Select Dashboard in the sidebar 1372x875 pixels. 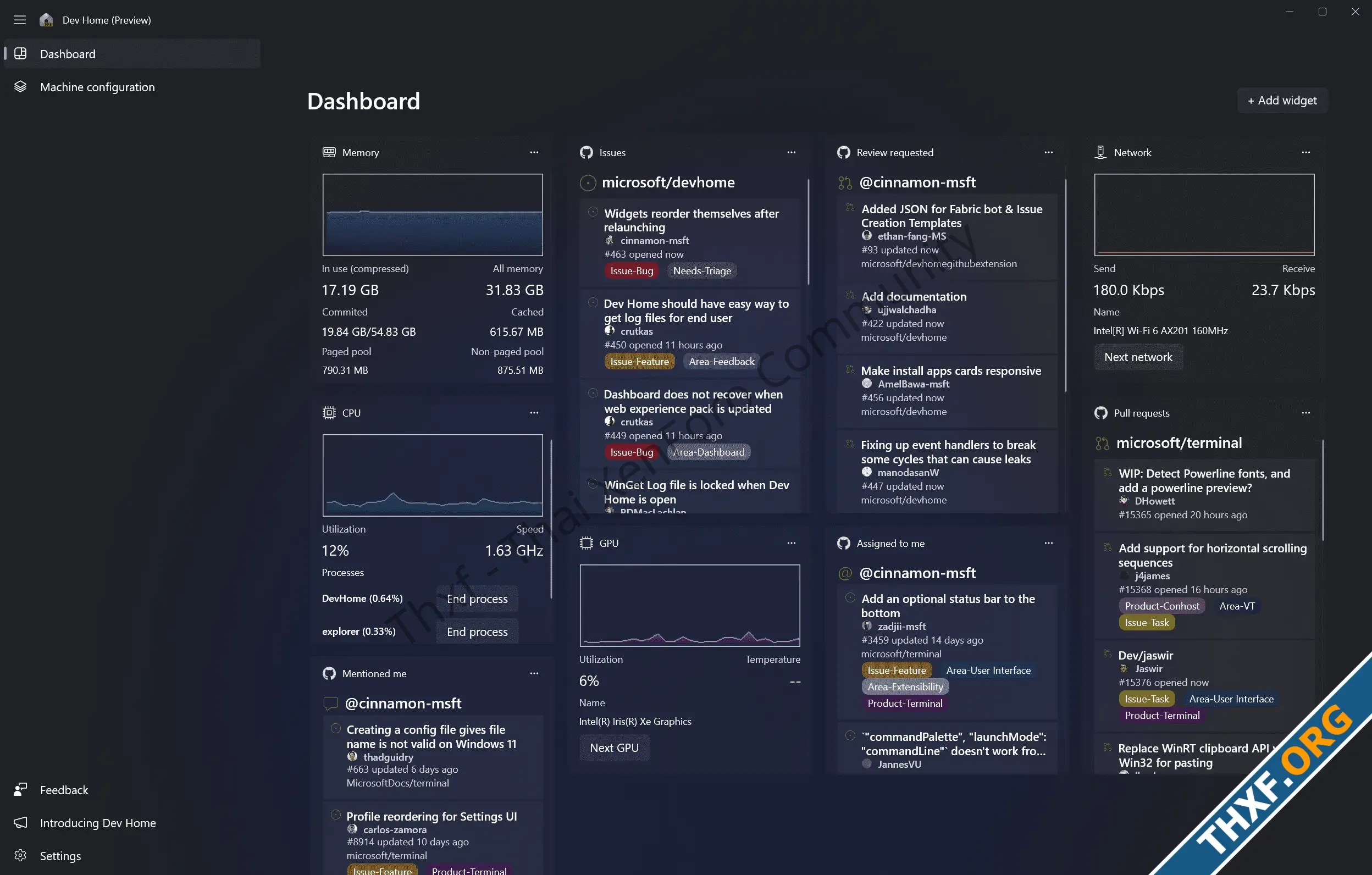pyautogui.click(x=132, y=53)
